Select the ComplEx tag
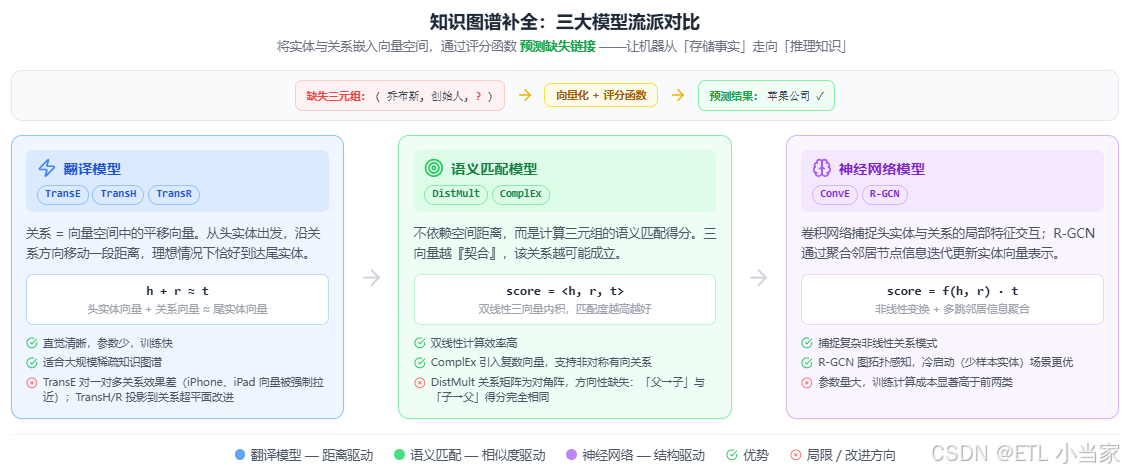 tap(521, 194)
